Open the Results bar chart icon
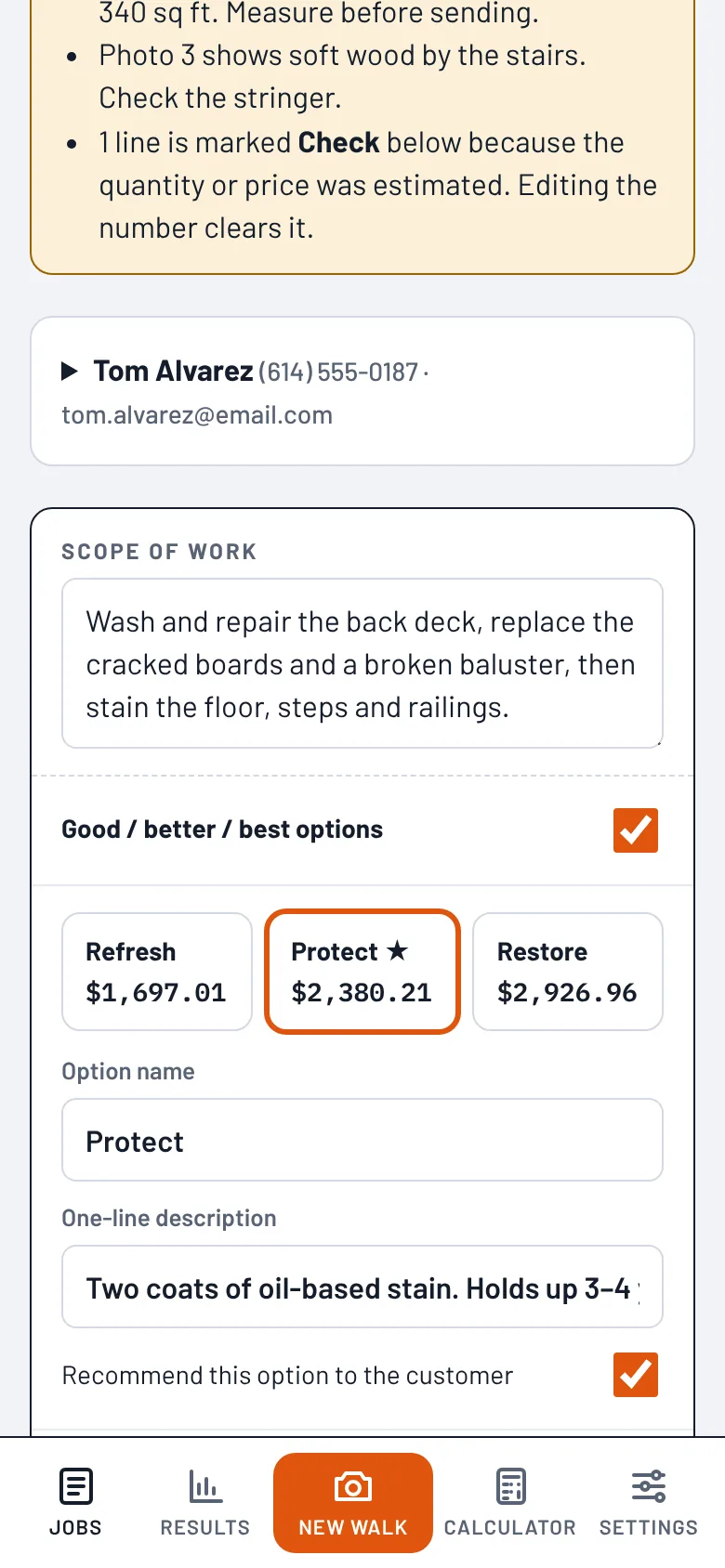 (x=205, y=1486)
